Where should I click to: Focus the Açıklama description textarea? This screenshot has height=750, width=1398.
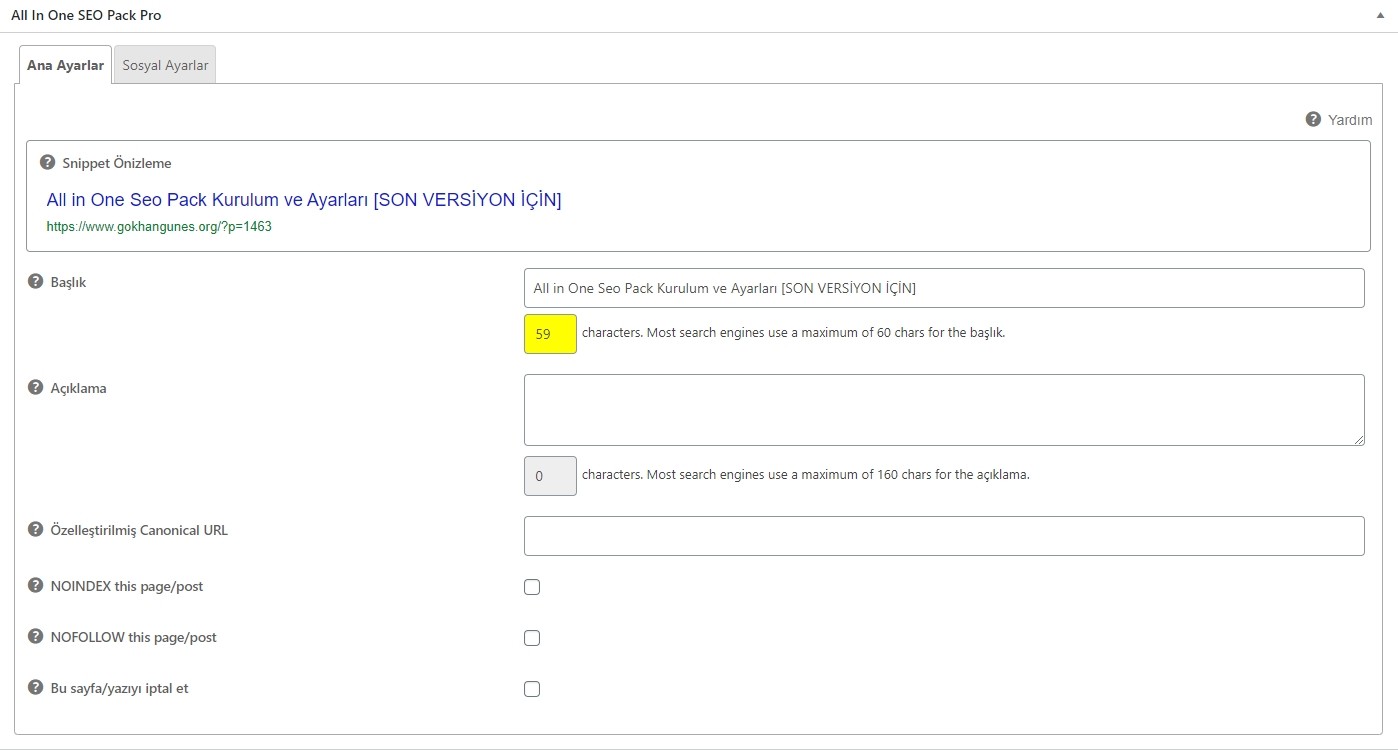[944, 410]
